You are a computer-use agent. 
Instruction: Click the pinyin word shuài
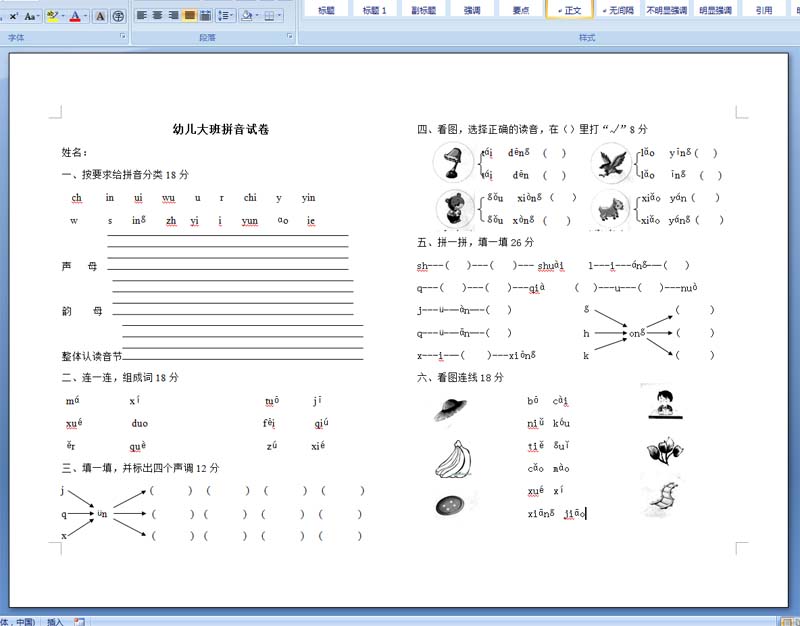coord(551,265)
